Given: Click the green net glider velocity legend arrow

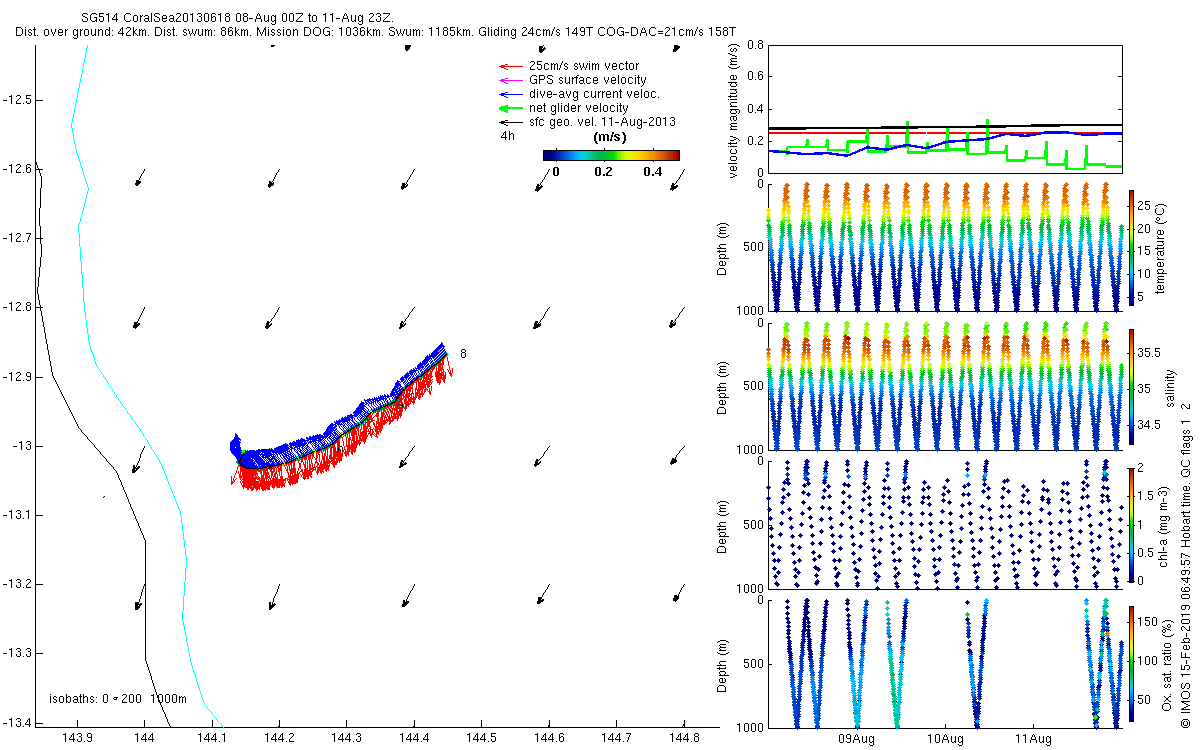Looking at the screenshot, I should pyautogui.click(x=511, y=108).
